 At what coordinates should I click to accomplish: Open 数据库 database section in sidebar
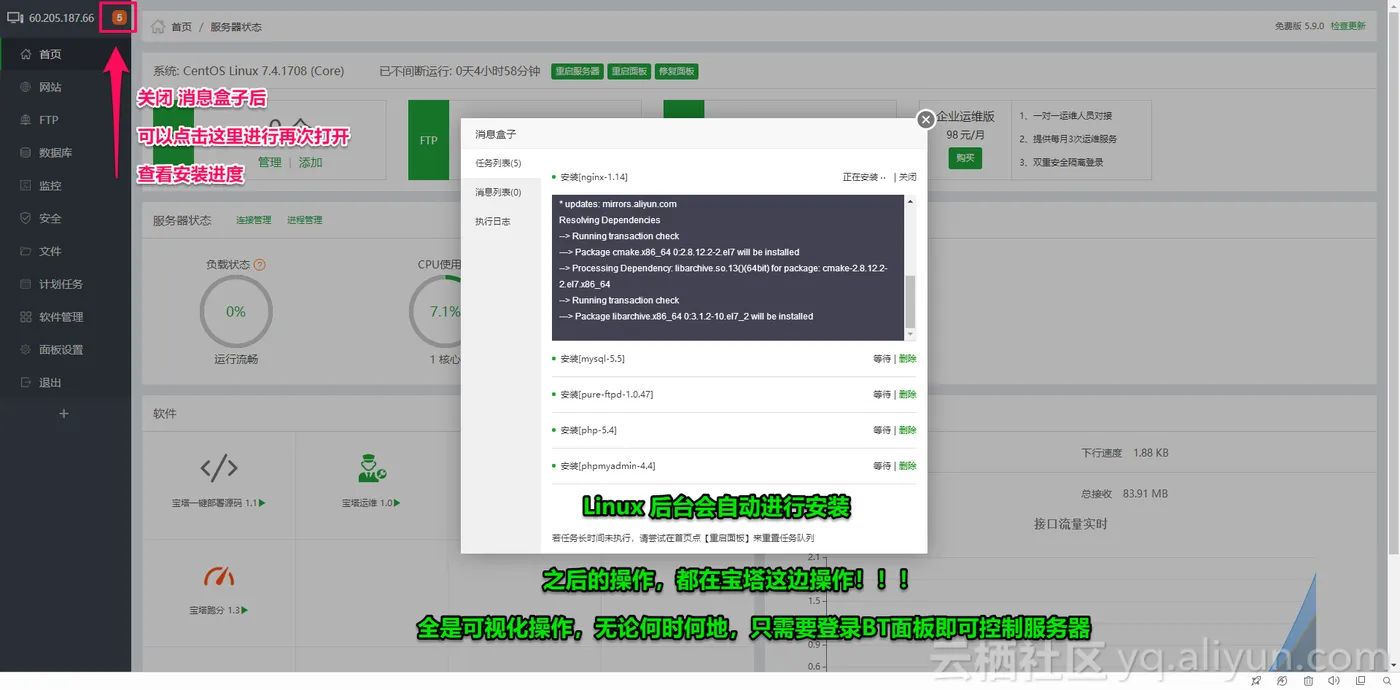pyautogui.click(x=65, y=153)
